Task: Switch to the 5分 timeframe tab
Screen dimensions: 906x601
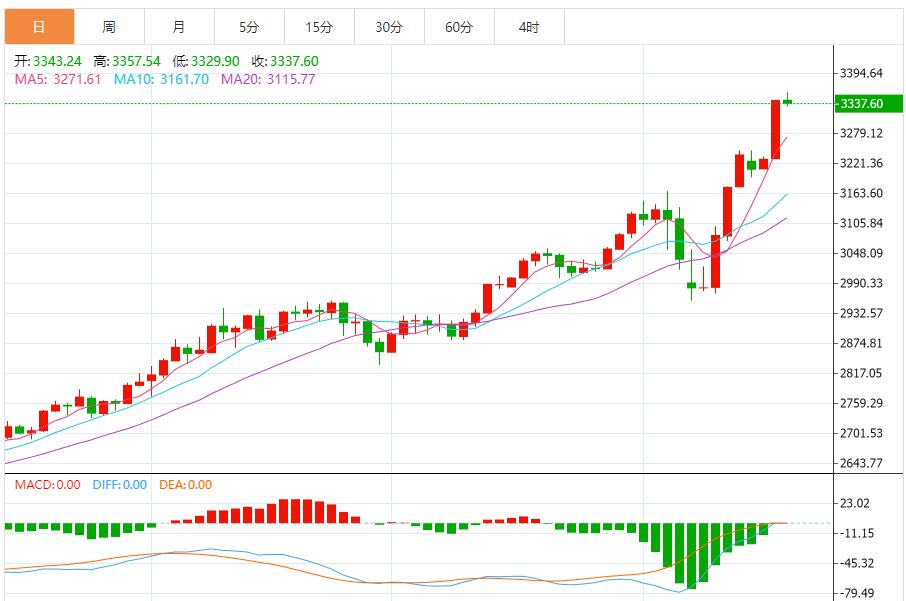Action: (249, 27)
